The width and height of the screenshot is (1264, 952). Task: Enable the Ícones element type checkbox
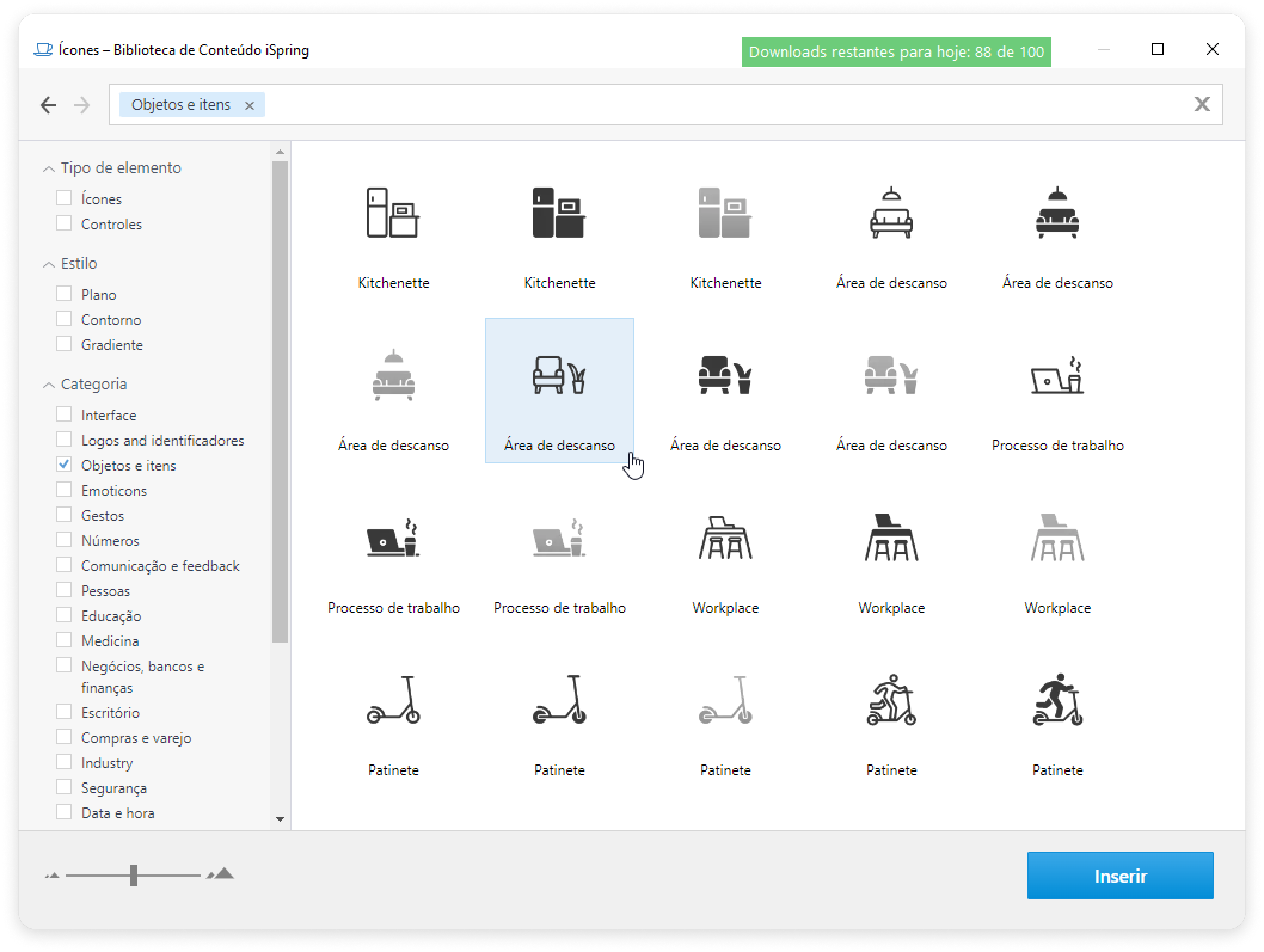(64, 198)
